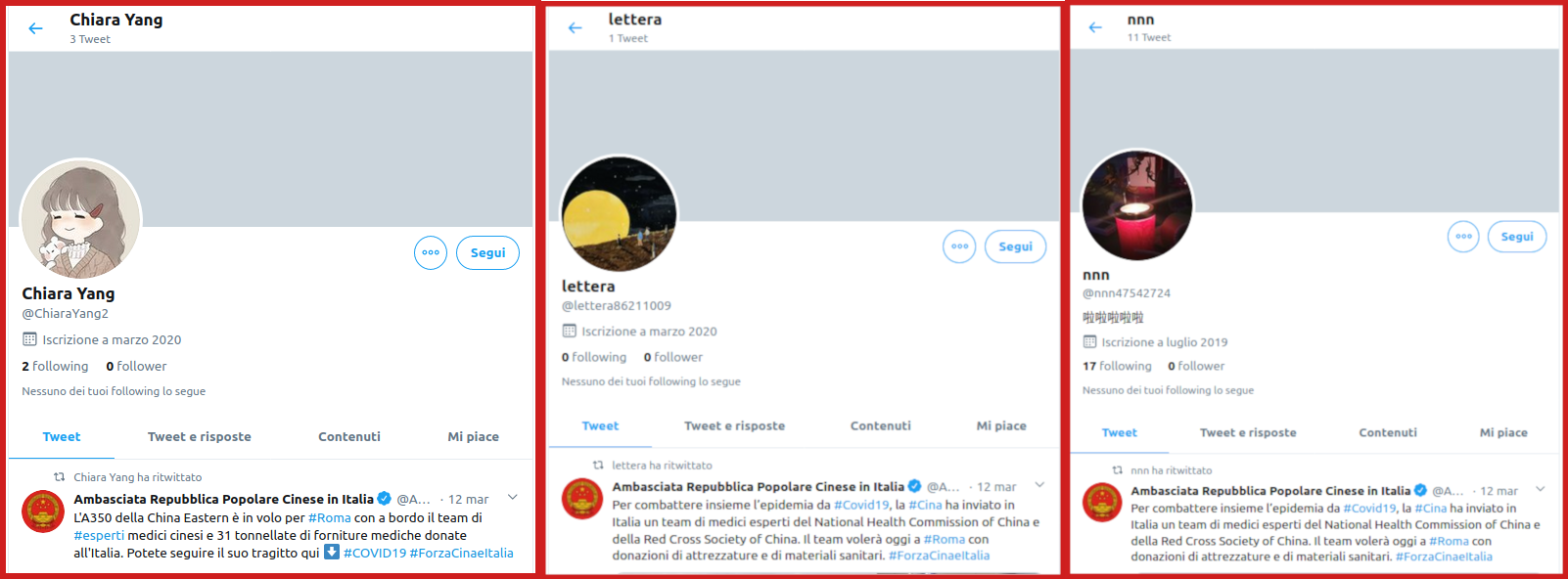Open Mi piace tab on nnn profile
Image resolution: width=1568 pixels, height=579 pixels.
[x=1502, y=432]
